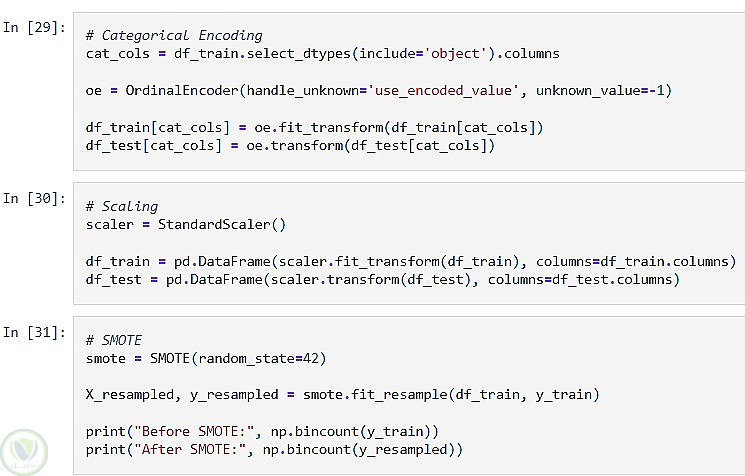Click the OrdinalEncoder definition line
This screenshot has height=476, width=745.
pyautogui.click(x=378, y=90)
